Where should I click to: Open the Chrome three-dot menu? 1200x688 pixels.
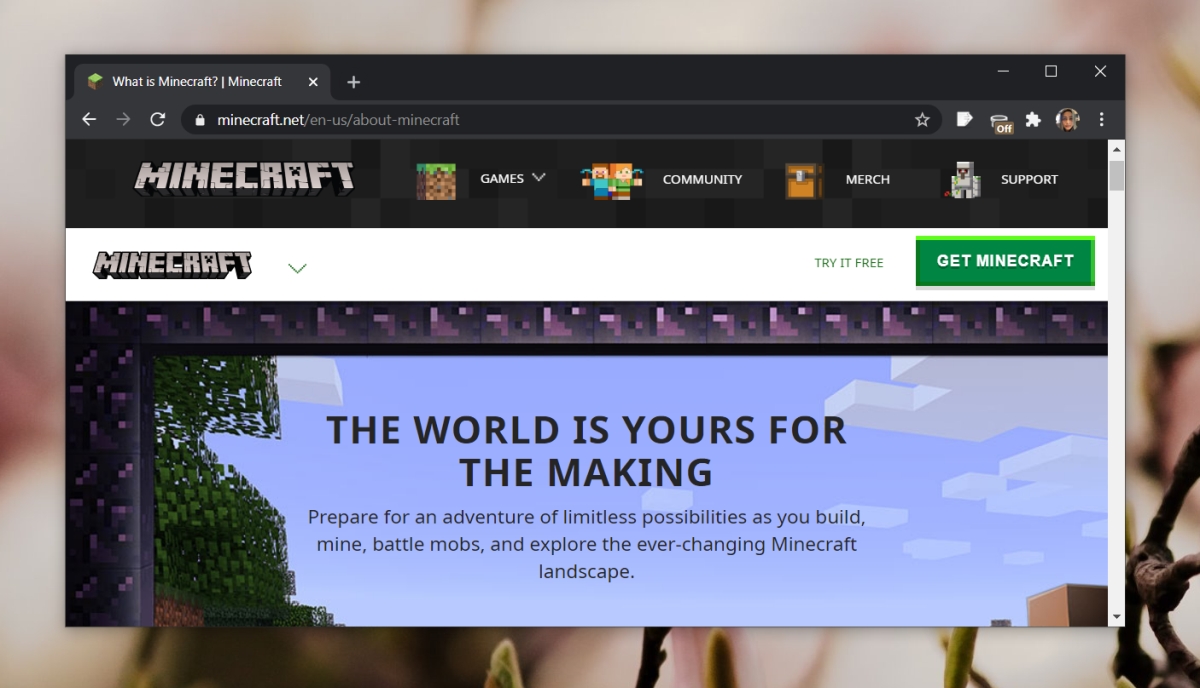[1101, 120]
